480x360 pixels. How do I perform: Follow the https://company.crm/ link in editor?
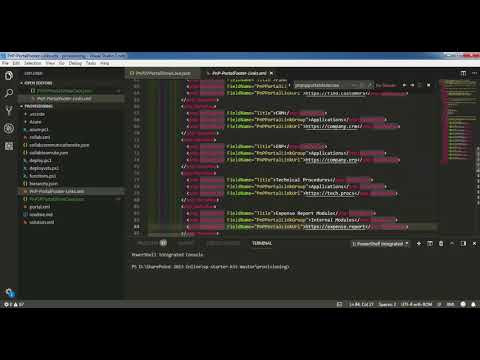(x=333, y=126)
